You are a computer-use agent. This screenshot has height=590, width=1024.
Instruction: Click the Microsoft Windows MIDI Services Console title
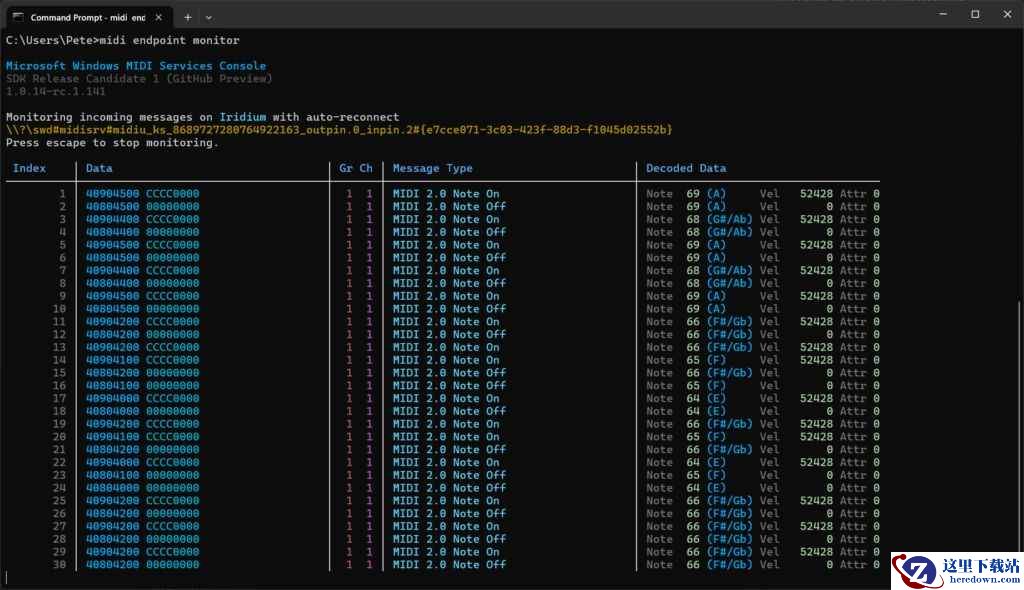click(x=136, y=66)
